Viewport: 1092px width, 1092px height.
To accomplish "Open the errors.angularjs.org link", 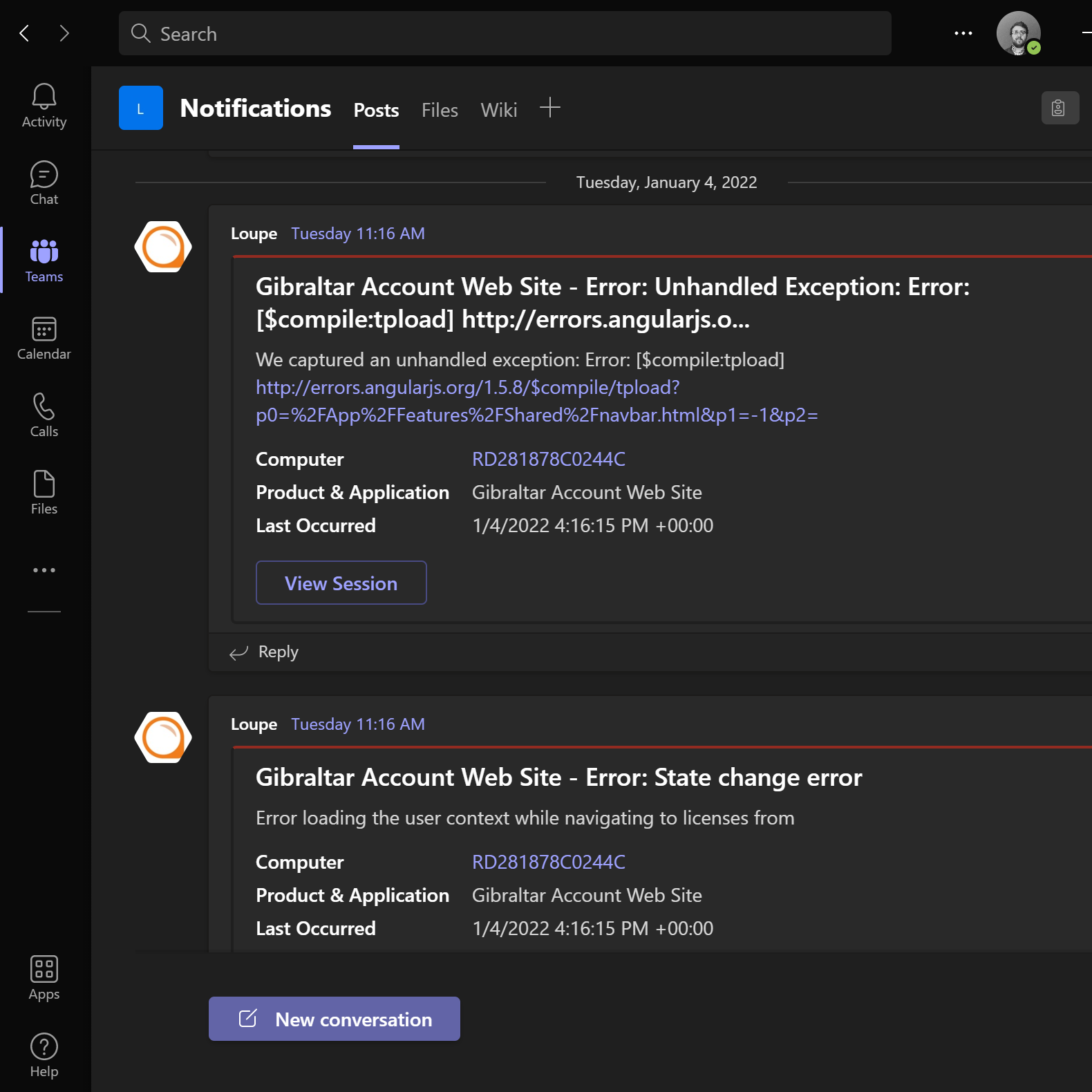I will tap(536, 401).
